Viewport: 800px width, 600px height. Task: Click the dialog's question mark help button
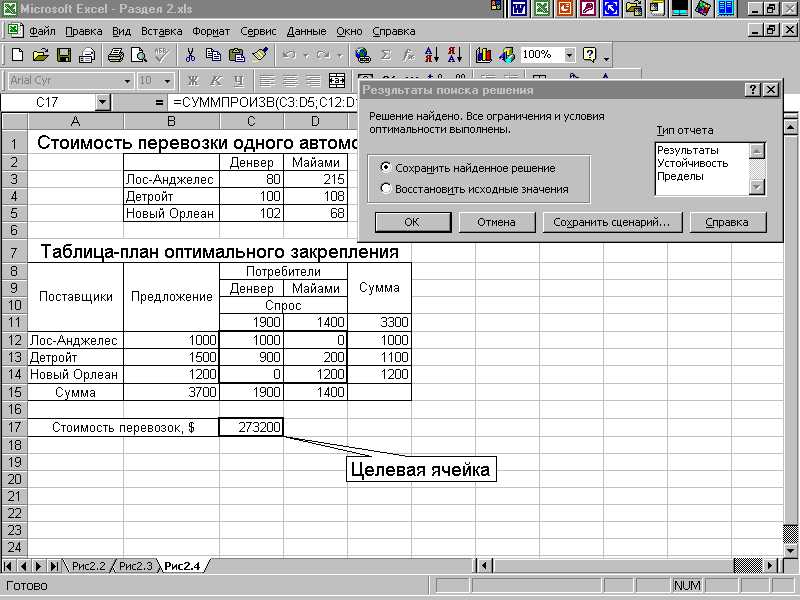coord(753,90)
